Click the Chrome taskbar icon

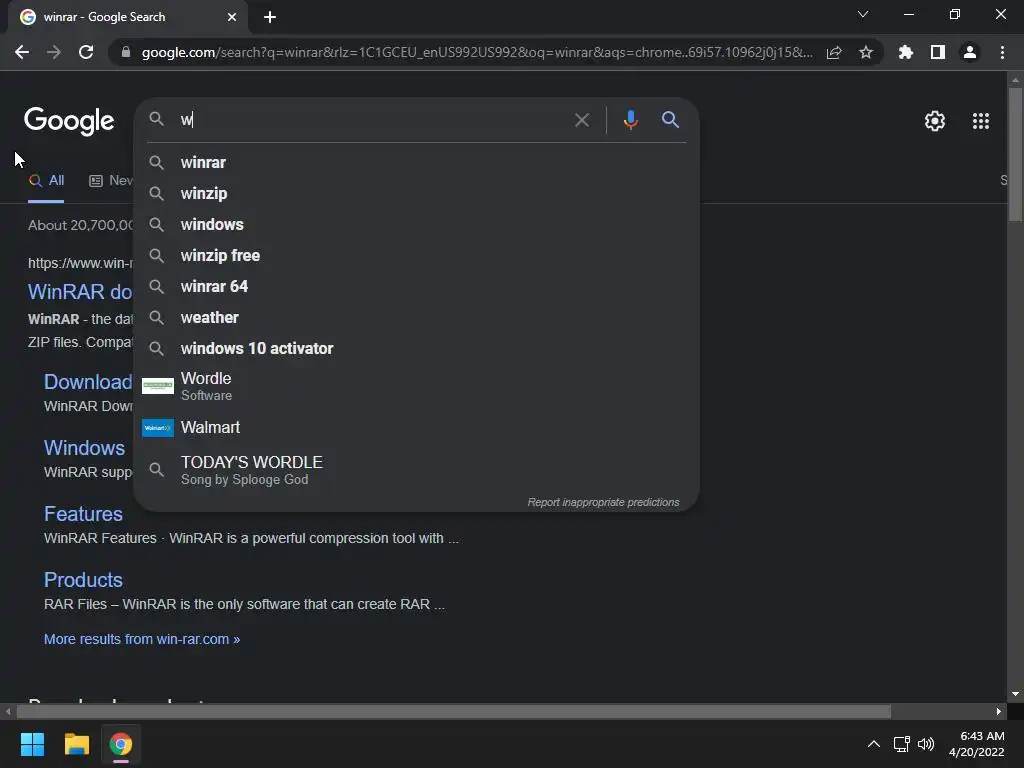click(121, 744)
